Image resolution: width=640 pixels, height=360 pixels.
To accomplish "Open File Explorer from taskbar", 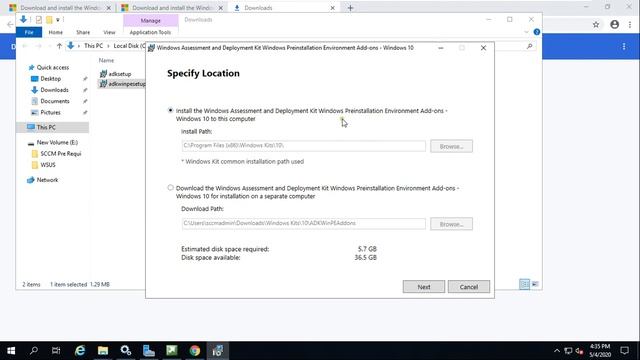I will coord(103,351).
